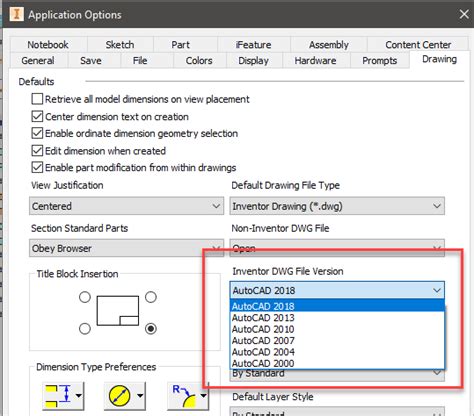This screenshot has height=416, width=474.
Task: Switch to the Assembly tab
Action: click(x=329, y=45)
